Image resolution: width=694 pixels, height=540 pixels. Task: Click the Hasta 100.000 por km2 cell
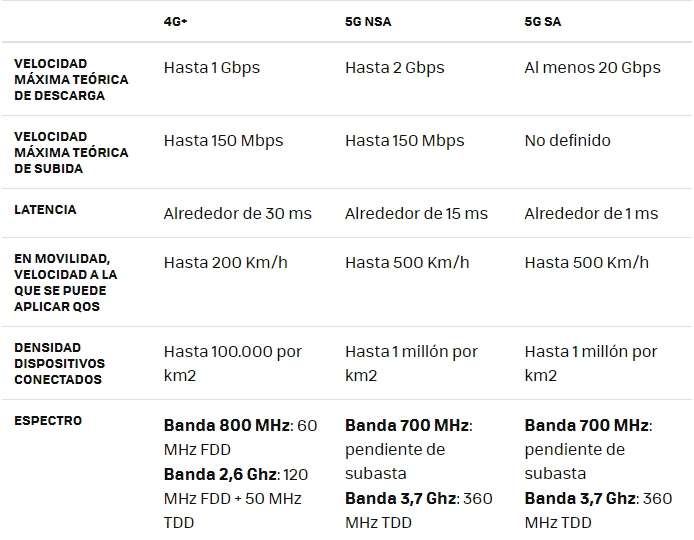coord(232,364)
